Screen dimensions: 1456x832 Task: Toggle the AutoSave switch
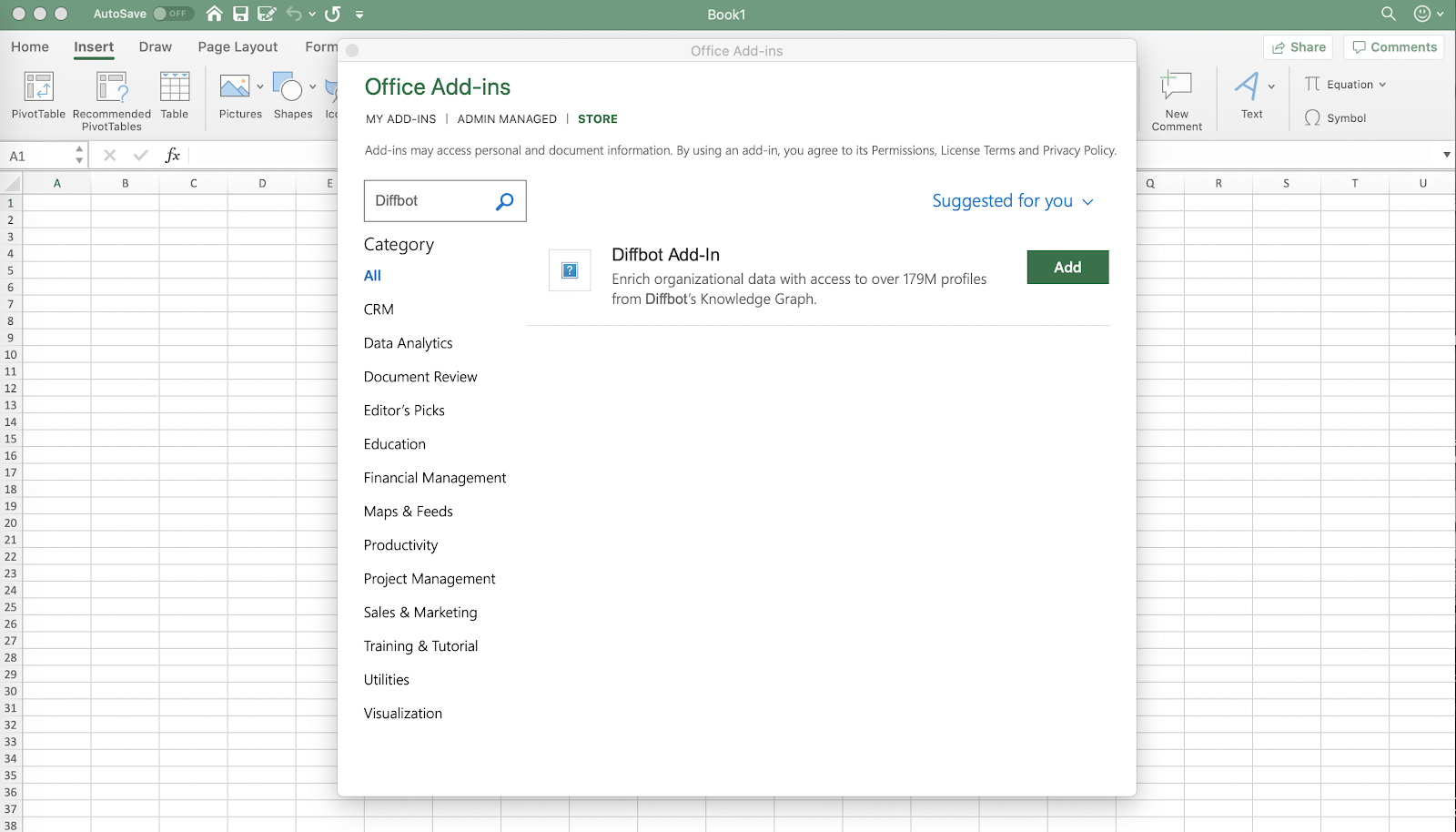(172, 14)
